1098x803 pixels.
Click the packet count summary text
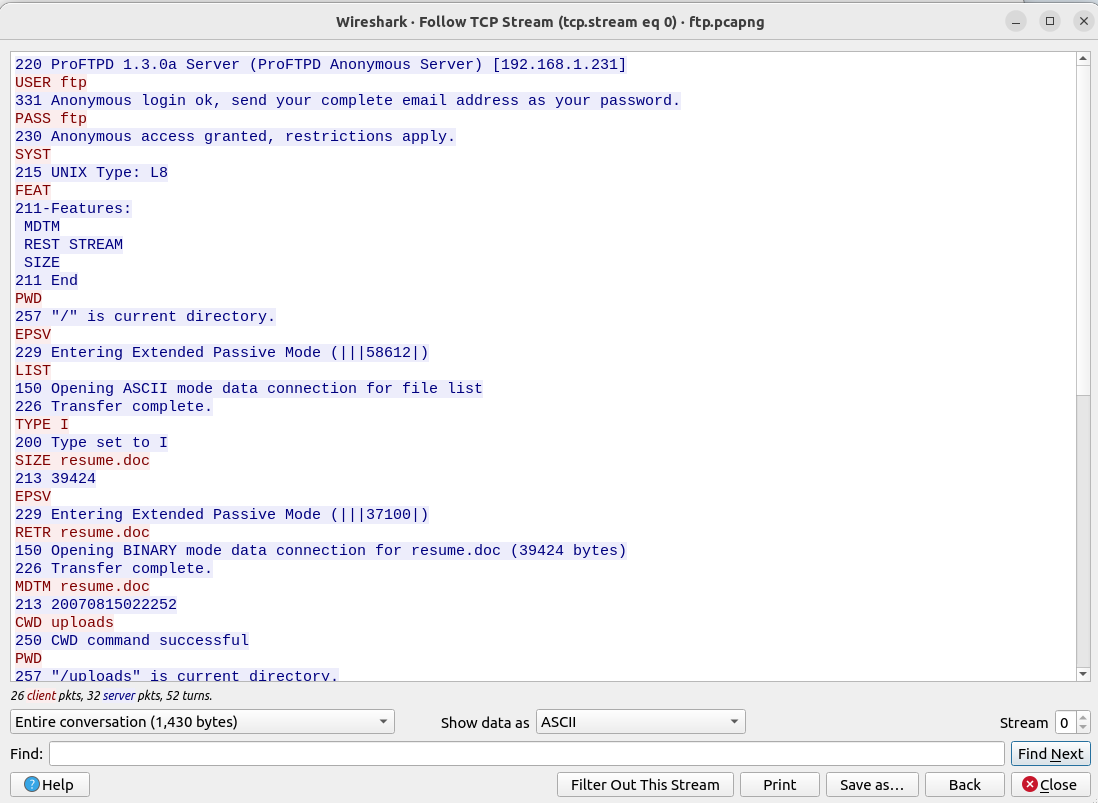pos(111,695)
